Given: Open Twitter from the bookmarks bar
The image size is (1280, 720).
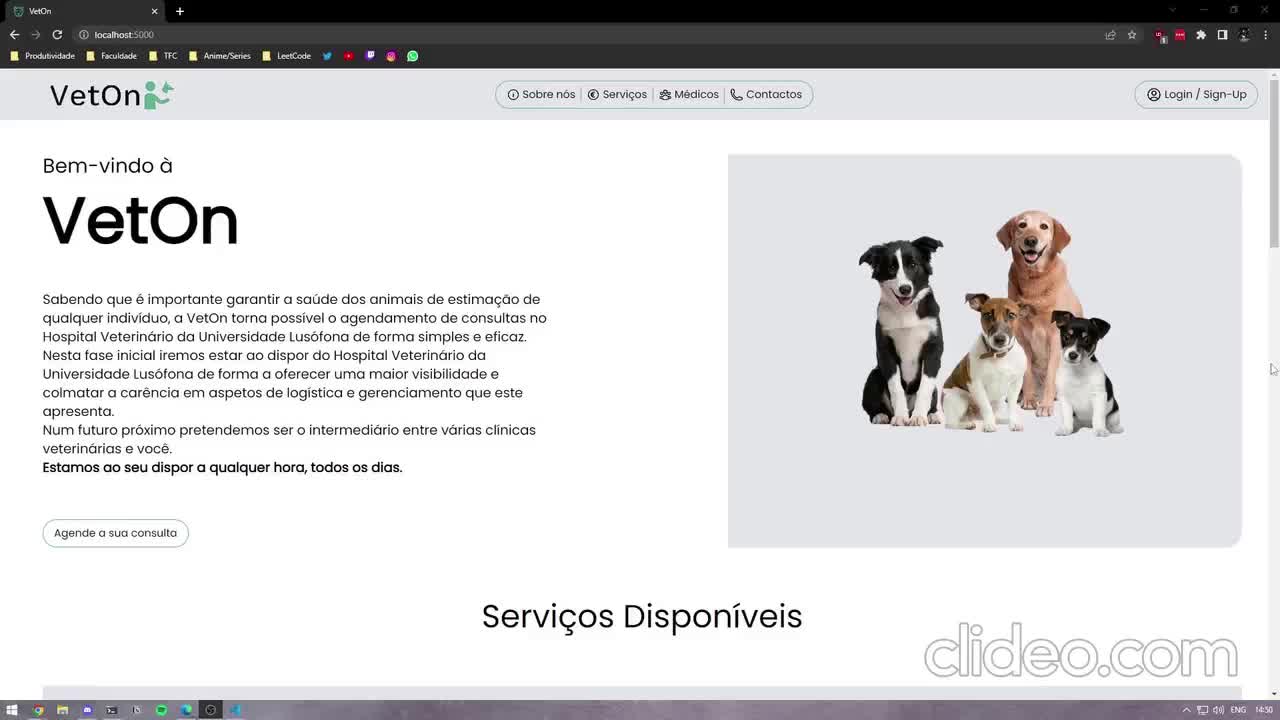Looking at the screenshot, I should pyautogui.click(x=327, y=56).
